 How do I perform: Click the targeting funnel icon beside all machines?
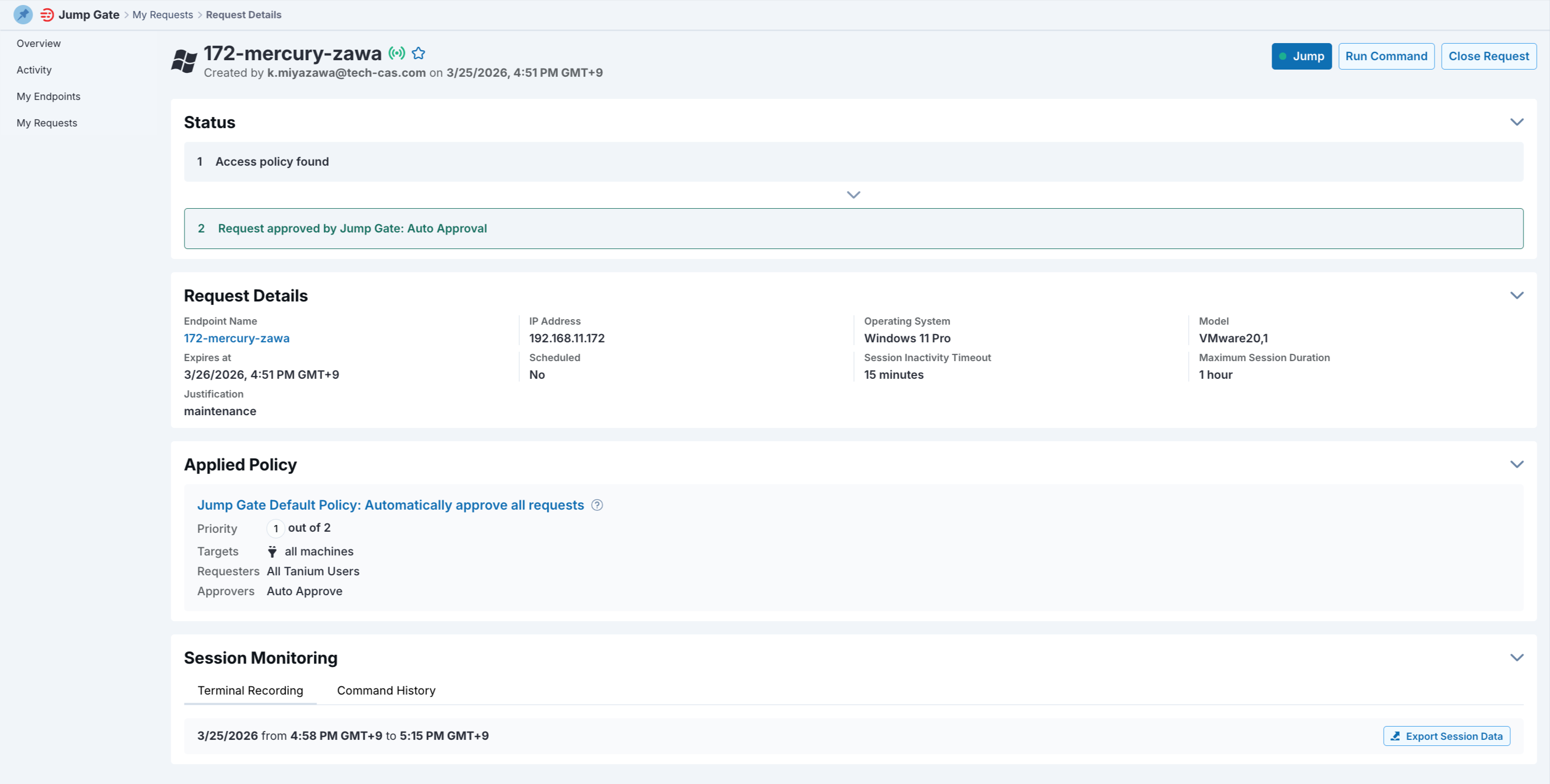(272, 552)
